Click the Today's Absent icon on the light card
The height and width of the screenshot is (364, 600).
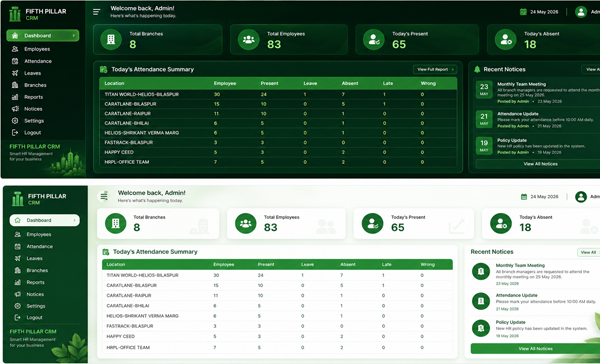501,223
